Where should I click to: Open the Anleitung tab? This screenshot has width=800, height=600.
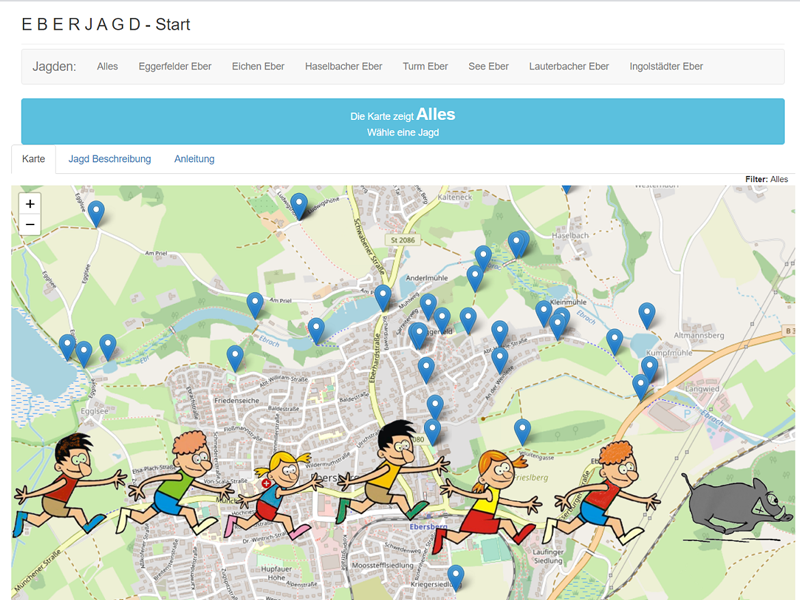point(194,159)
